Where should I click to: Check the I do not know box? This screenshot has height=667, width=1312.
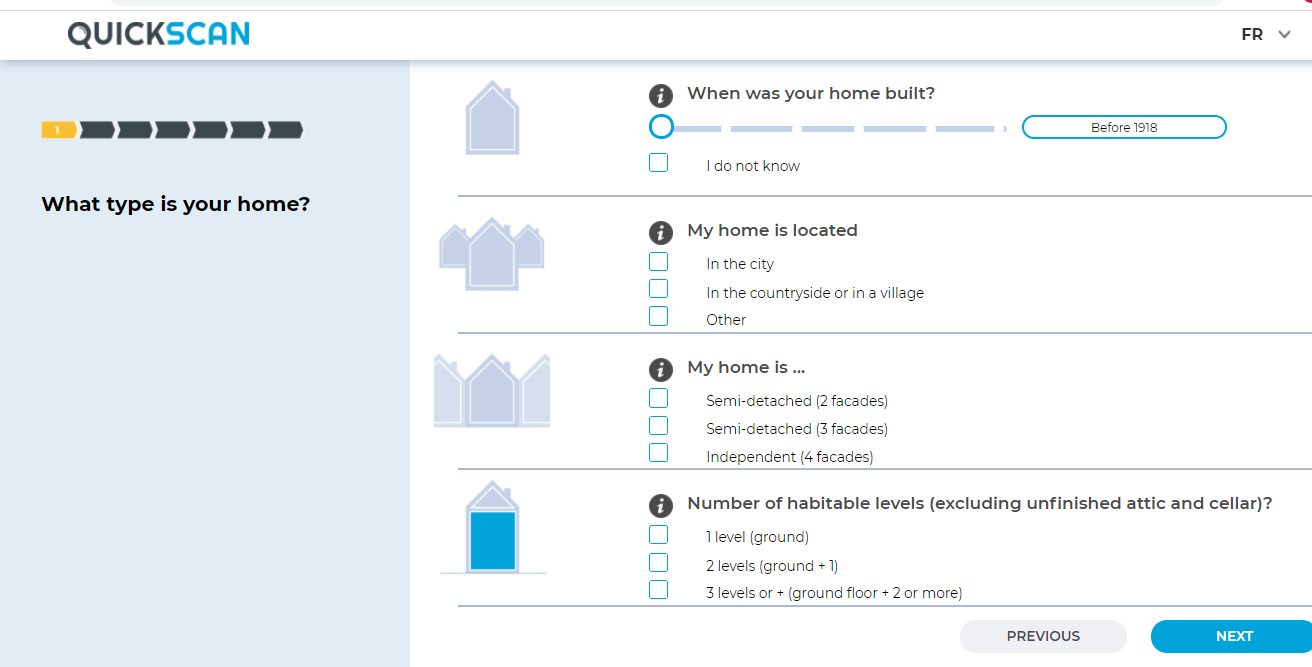click(x=658, y=162)
